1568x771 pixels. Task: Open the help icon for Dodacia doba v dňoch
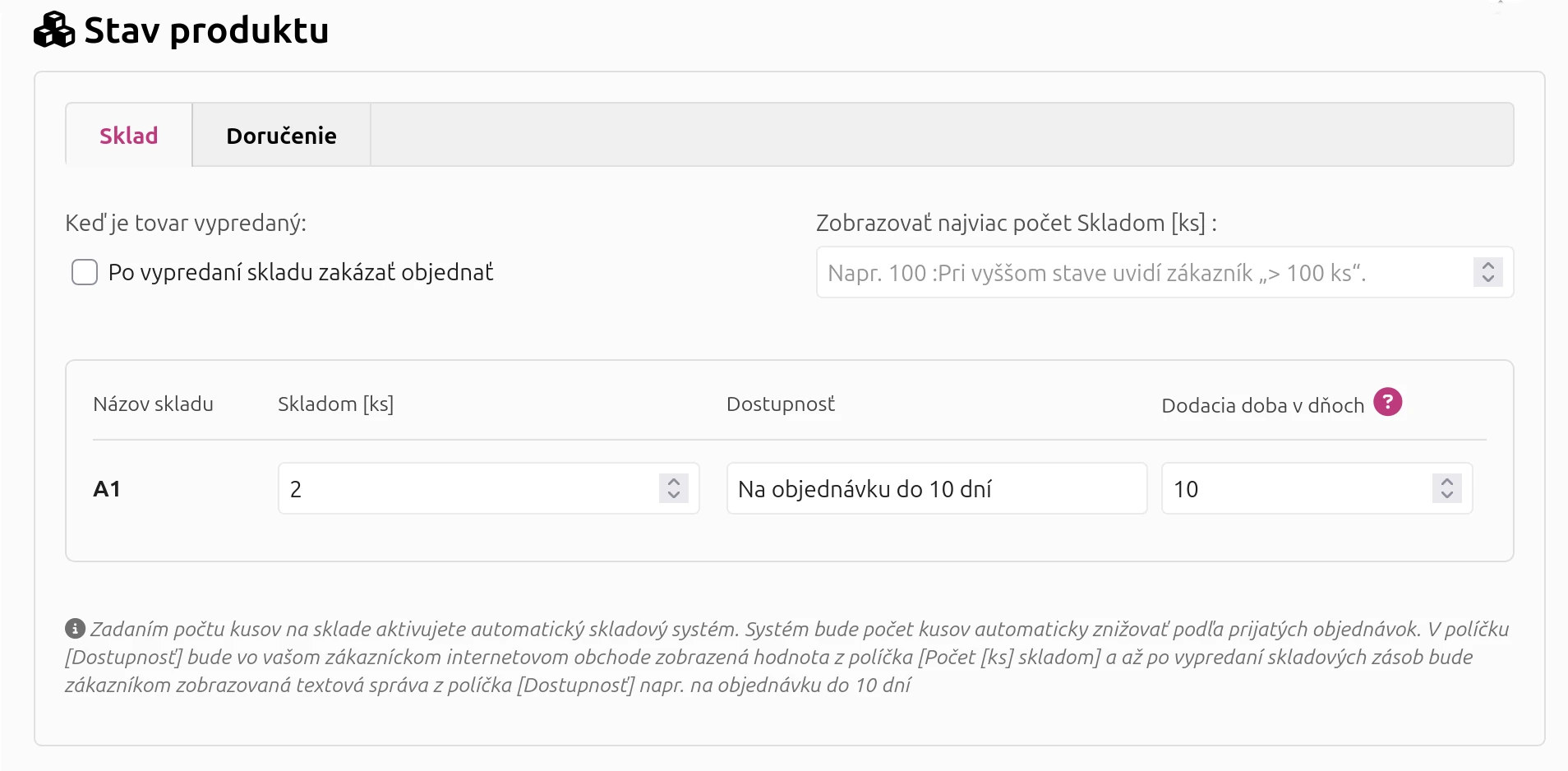pos(1388,402)
